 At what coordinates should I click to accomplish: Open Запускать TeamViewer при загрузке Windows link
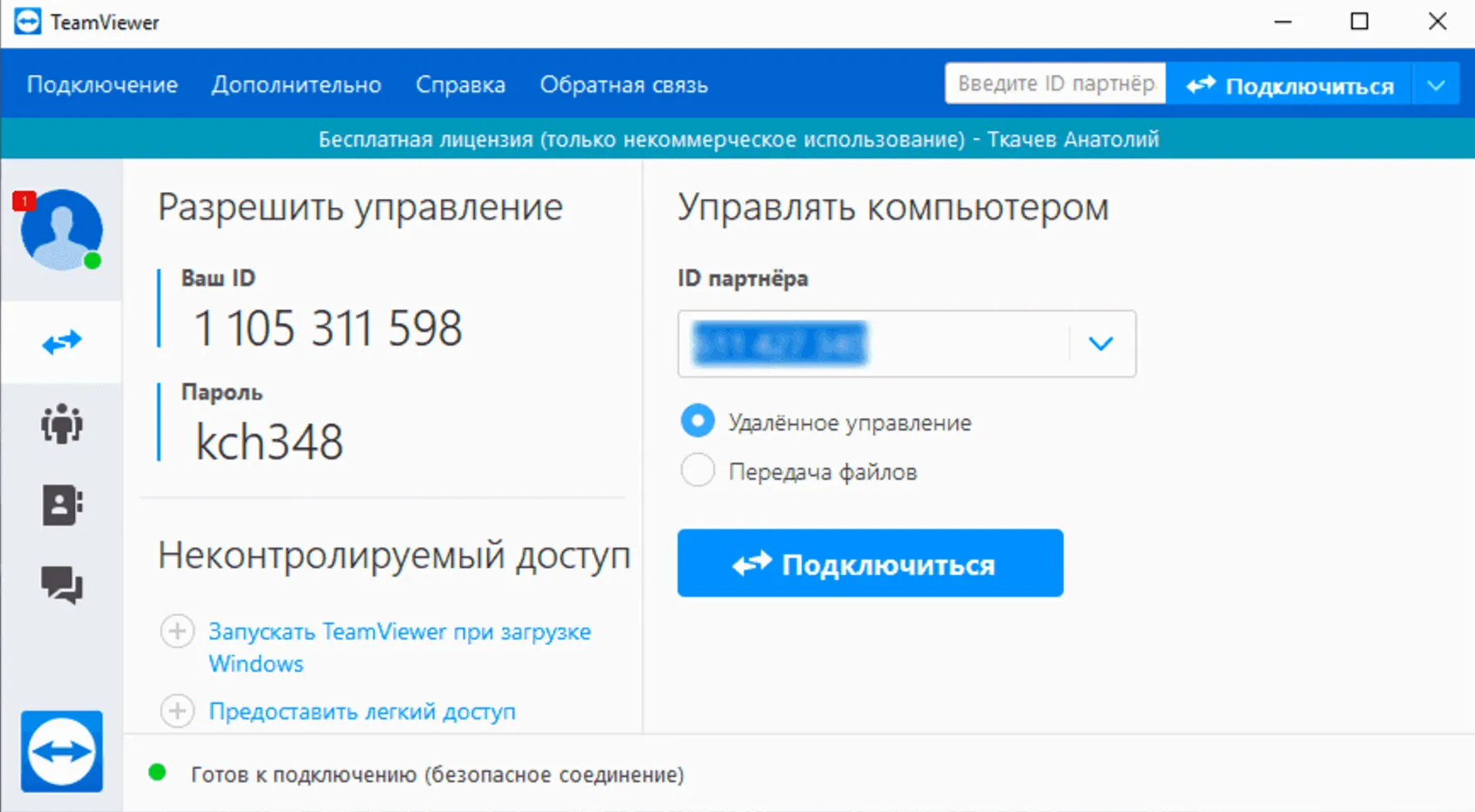tap(400, 647)
